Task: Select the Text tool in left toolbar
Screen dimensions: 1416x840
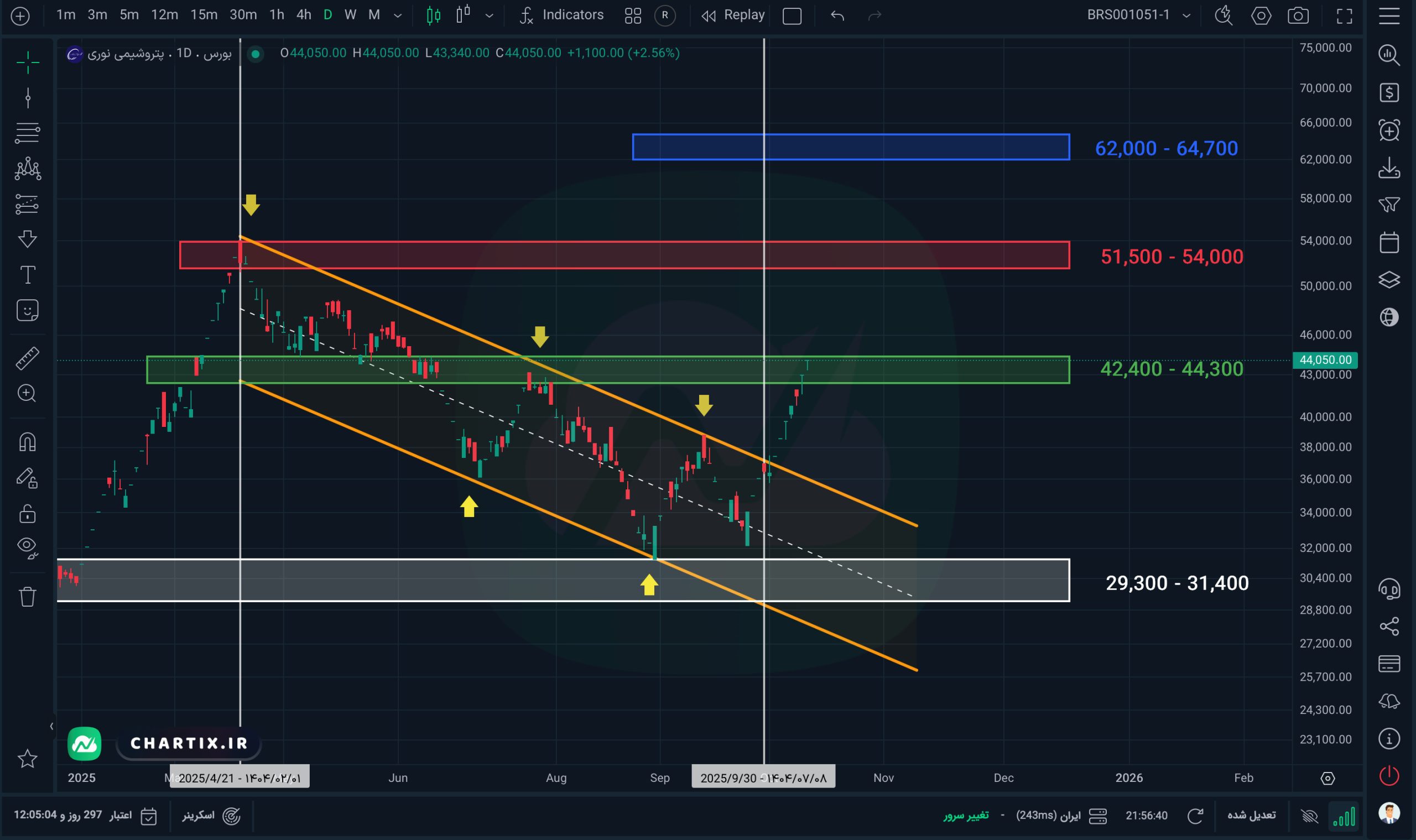Action: pos(27,275)
